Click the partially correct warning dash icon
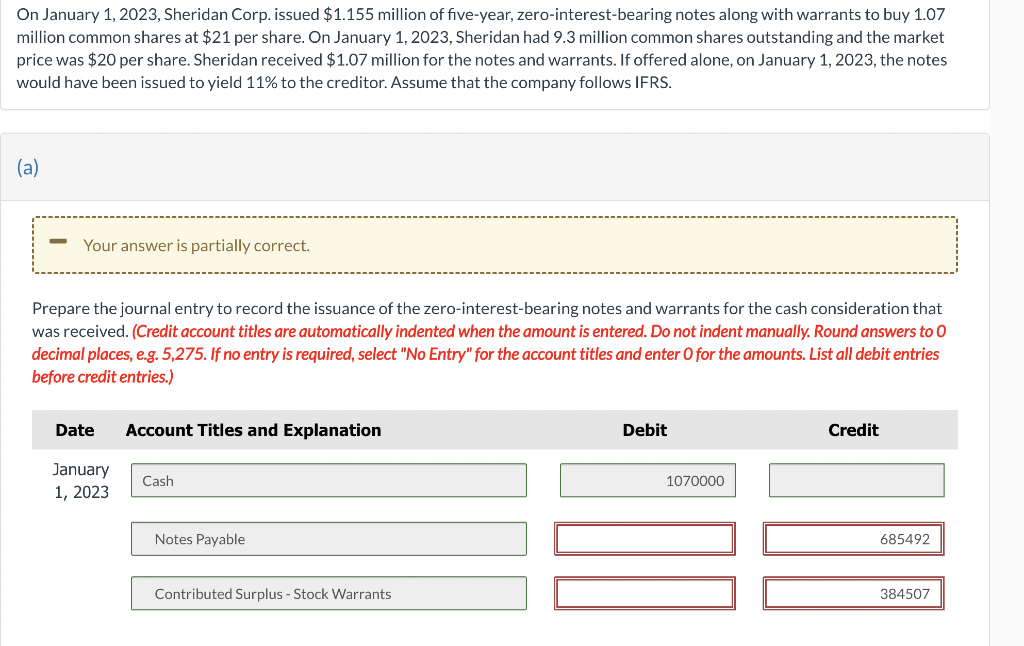1024x646 pixels. click(58, 243)
